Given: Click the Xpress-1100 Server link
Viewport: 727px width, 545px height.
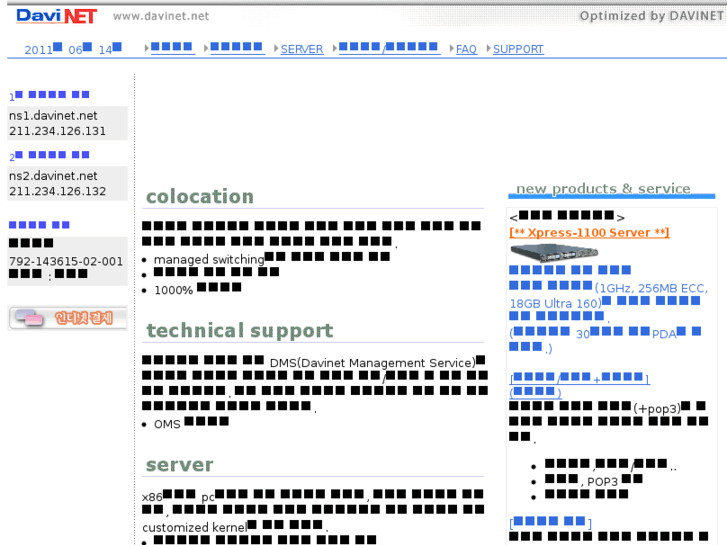Looking at the screenshot, I should click(589, 232).
